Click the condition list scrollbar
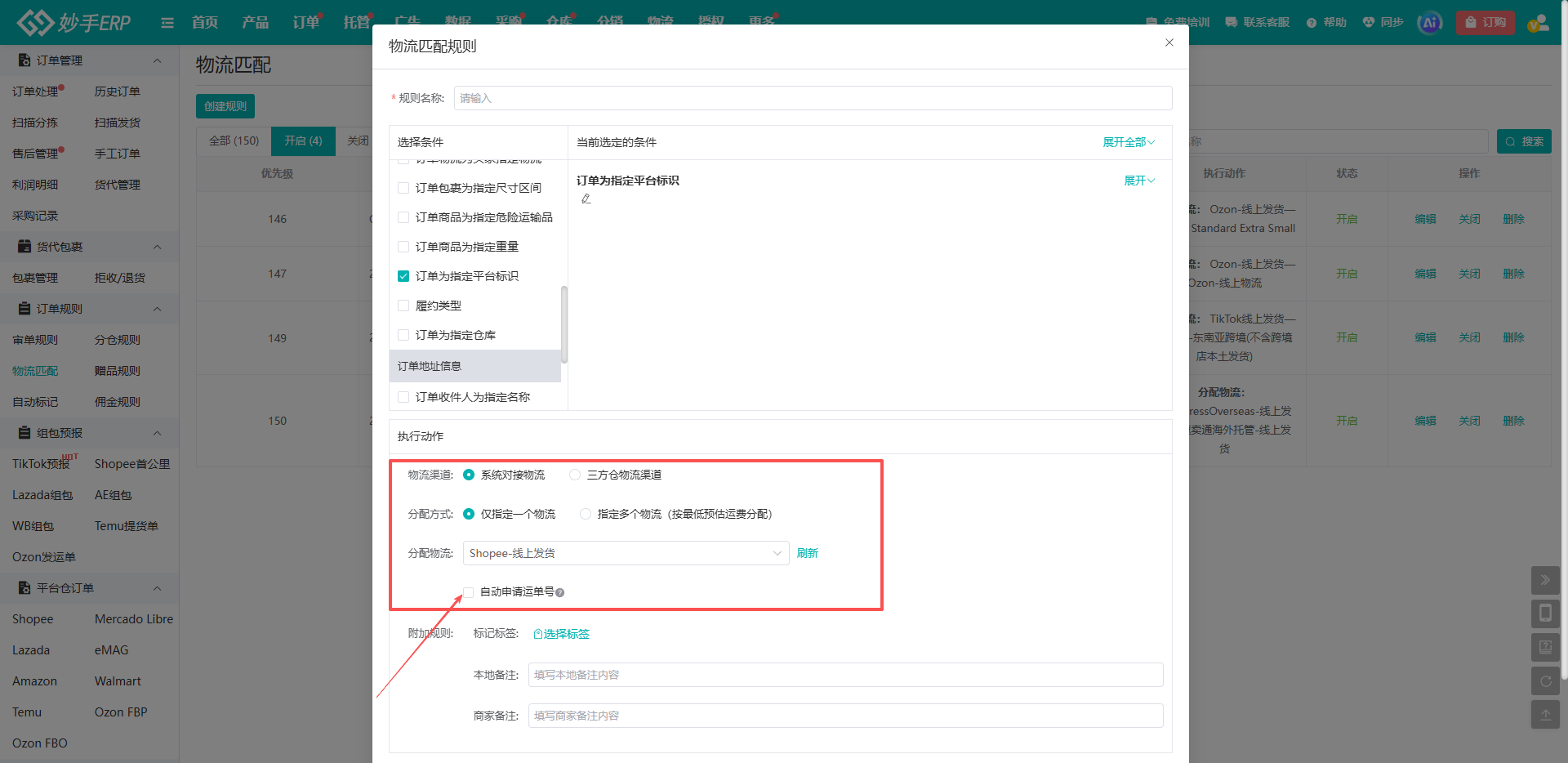Viewport: 1568px width, 763px height. 564,324
